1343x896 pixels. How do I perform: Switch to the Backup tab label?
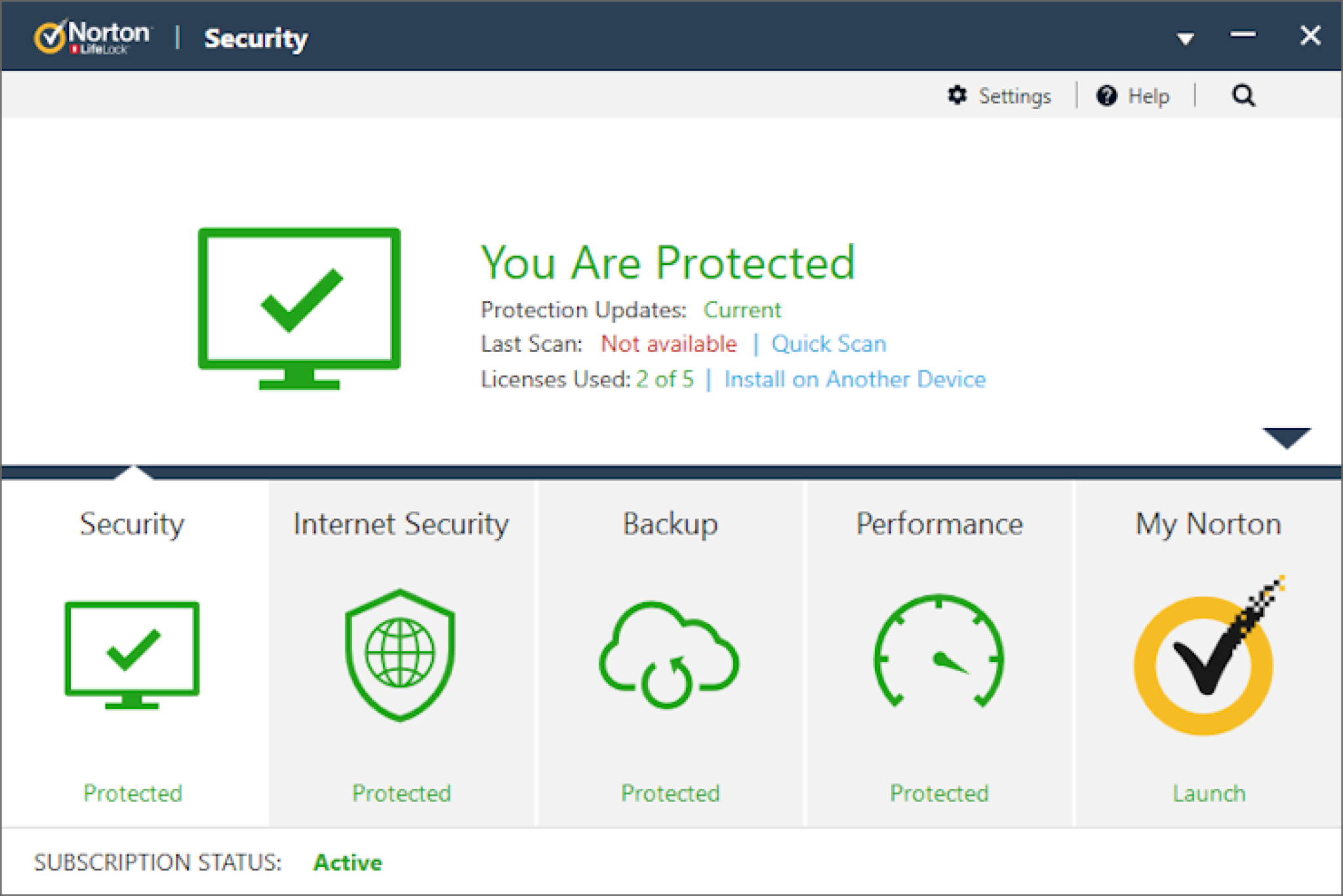(670, 524)
